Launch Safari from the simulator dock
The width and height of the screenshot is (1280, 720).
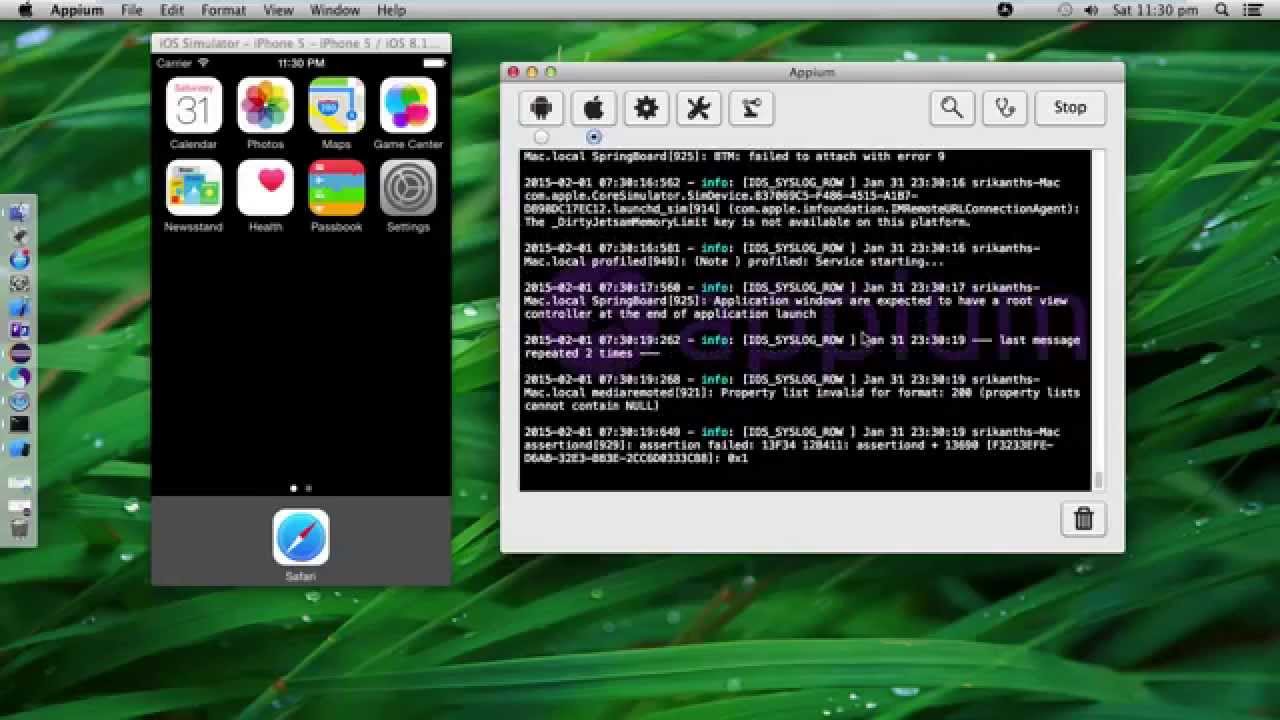pyautogui.click(x=301, y=545)
